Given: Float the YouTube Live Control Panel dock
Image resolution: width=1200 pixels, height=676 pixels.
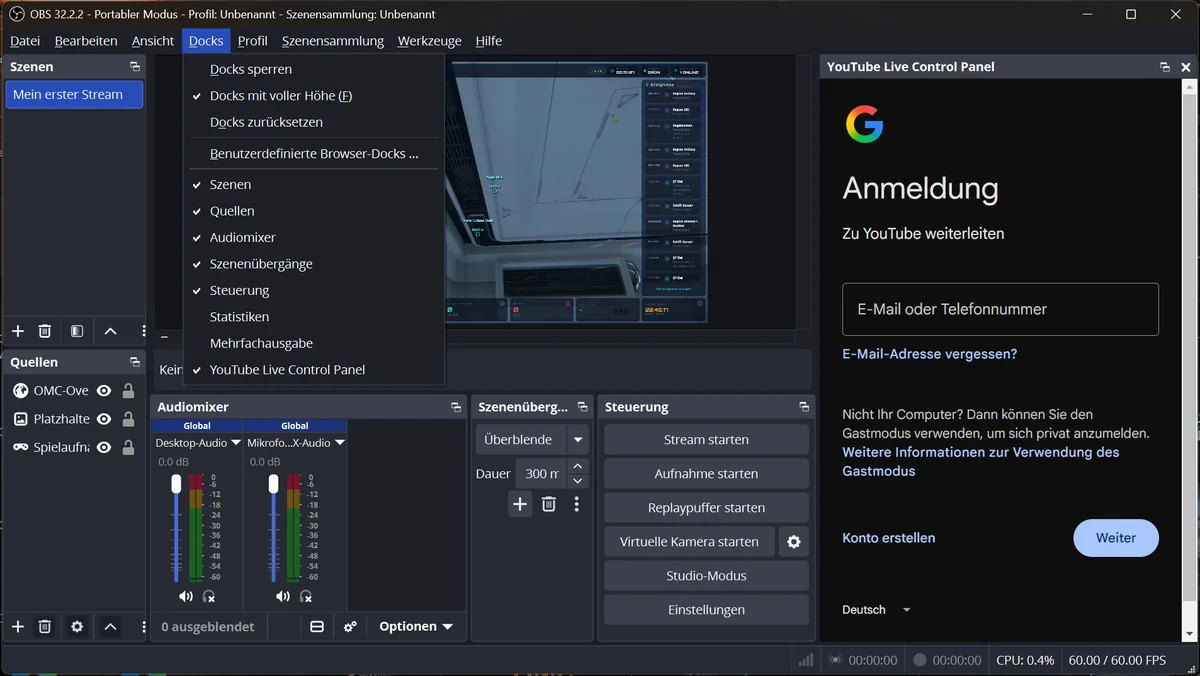Looking at the screenshot, I should tap(1165, 67).
